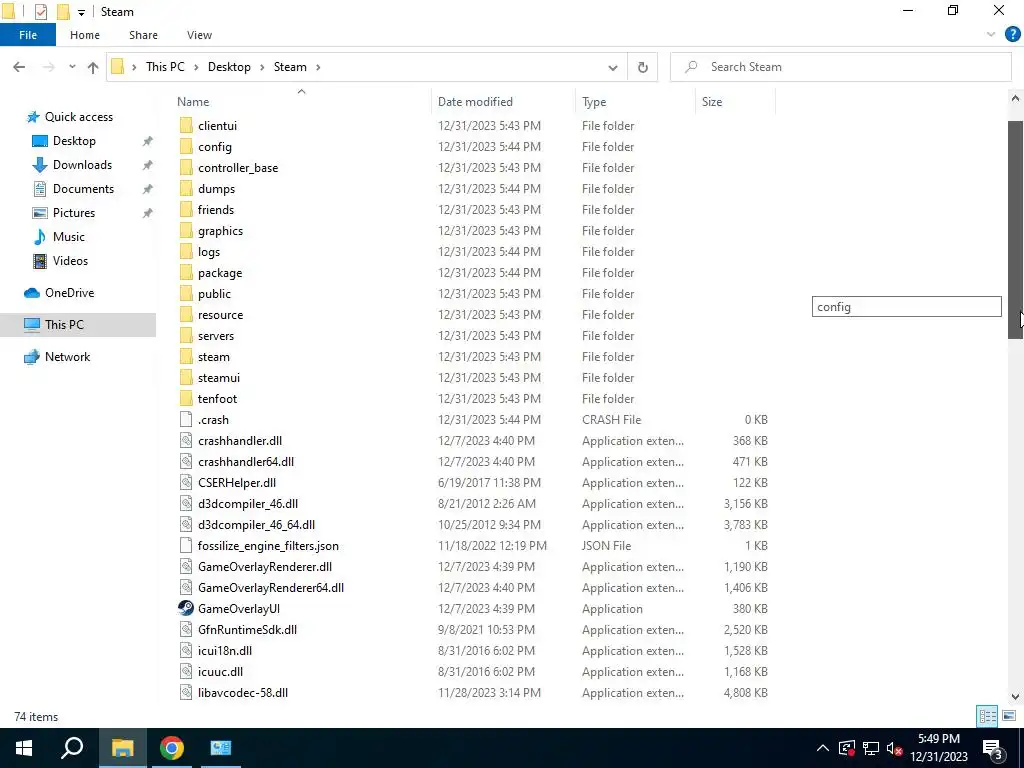Select Network in navigation pane
This screenshot has width=1024, height=768.
pyautogui.click(x=67, y=357)
